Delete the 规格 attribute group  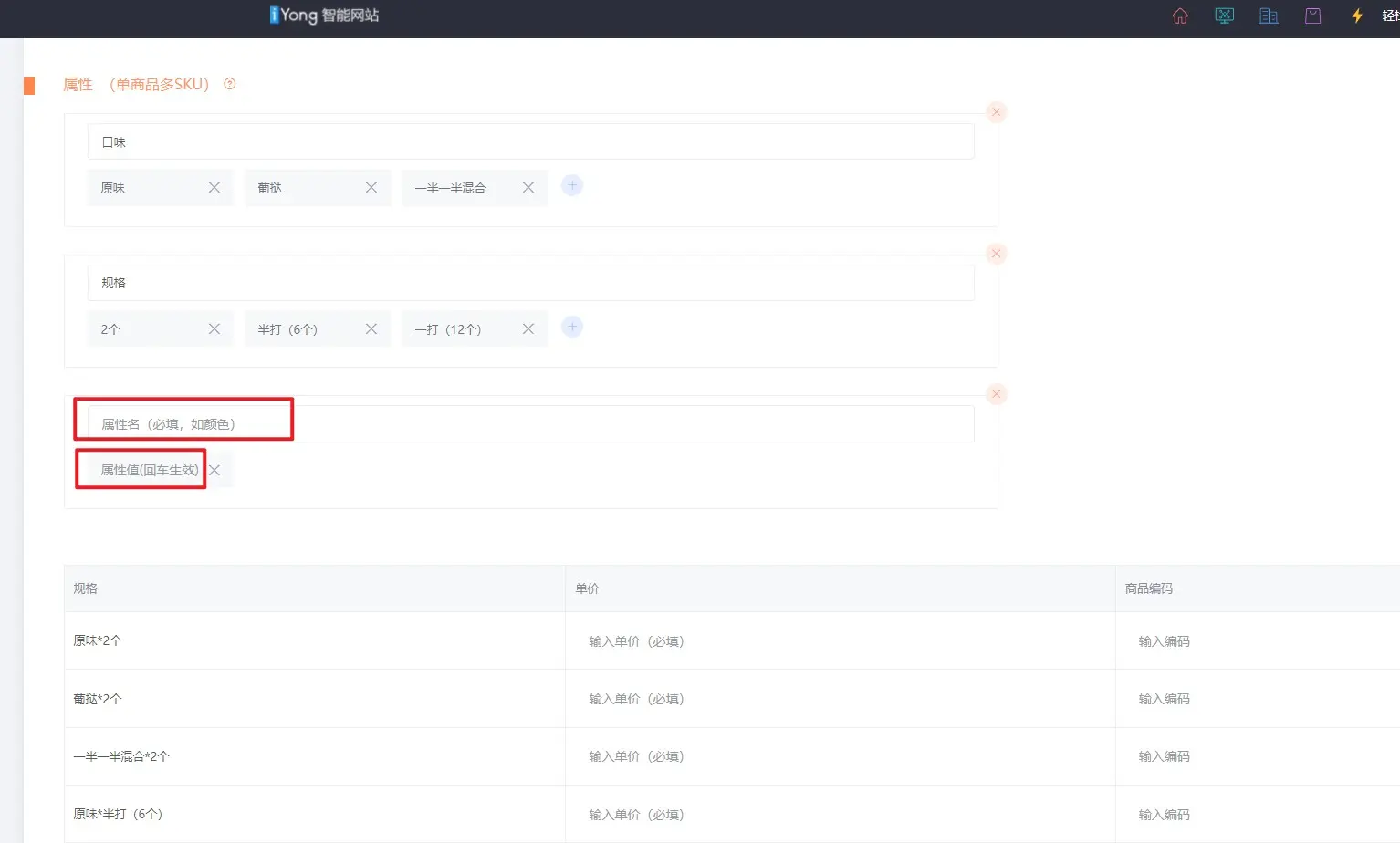997,254
